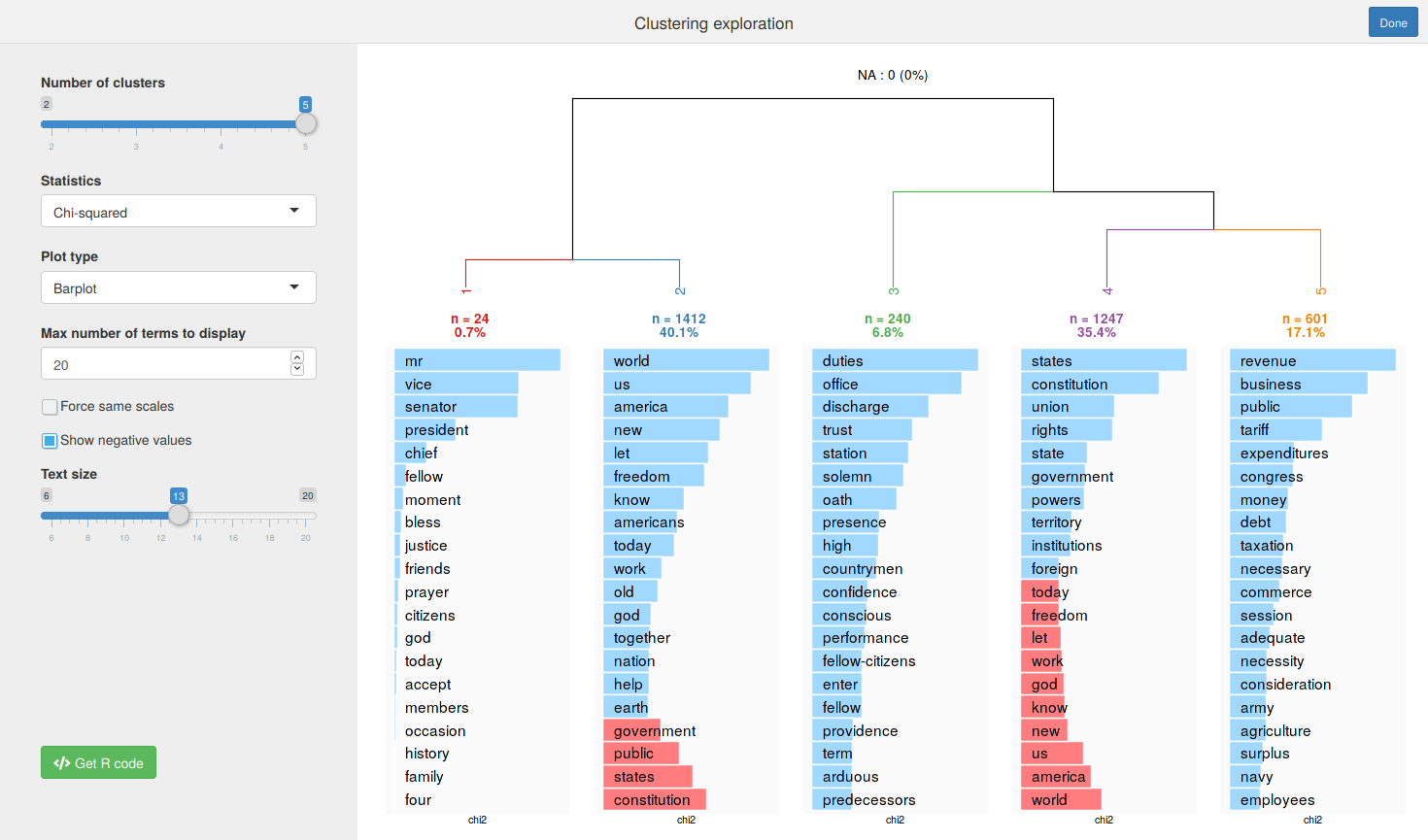Click the Number of clusters slider handle
Image resolution: width=1428 pixels, height=840 pixels.
point(306,123)
